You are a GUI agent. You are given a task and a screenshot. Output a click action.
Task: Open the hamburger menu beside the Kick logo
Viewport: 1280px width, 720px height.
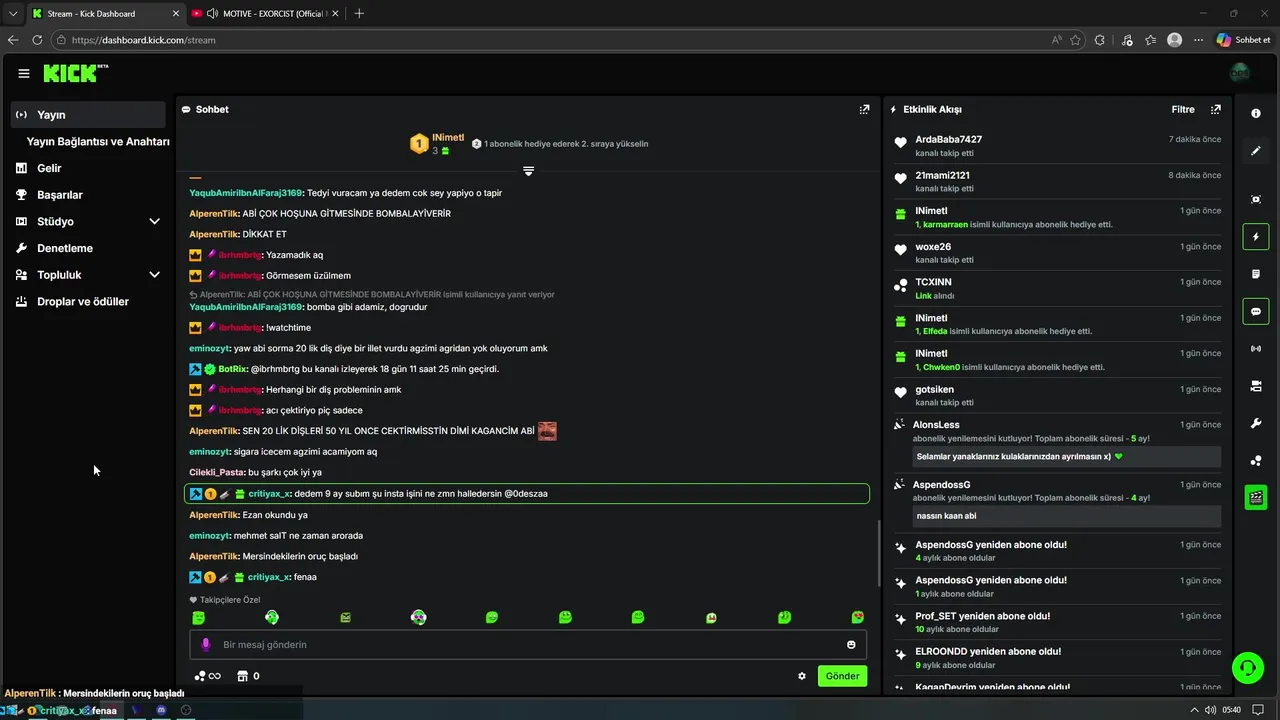click(x=24, y=73)
